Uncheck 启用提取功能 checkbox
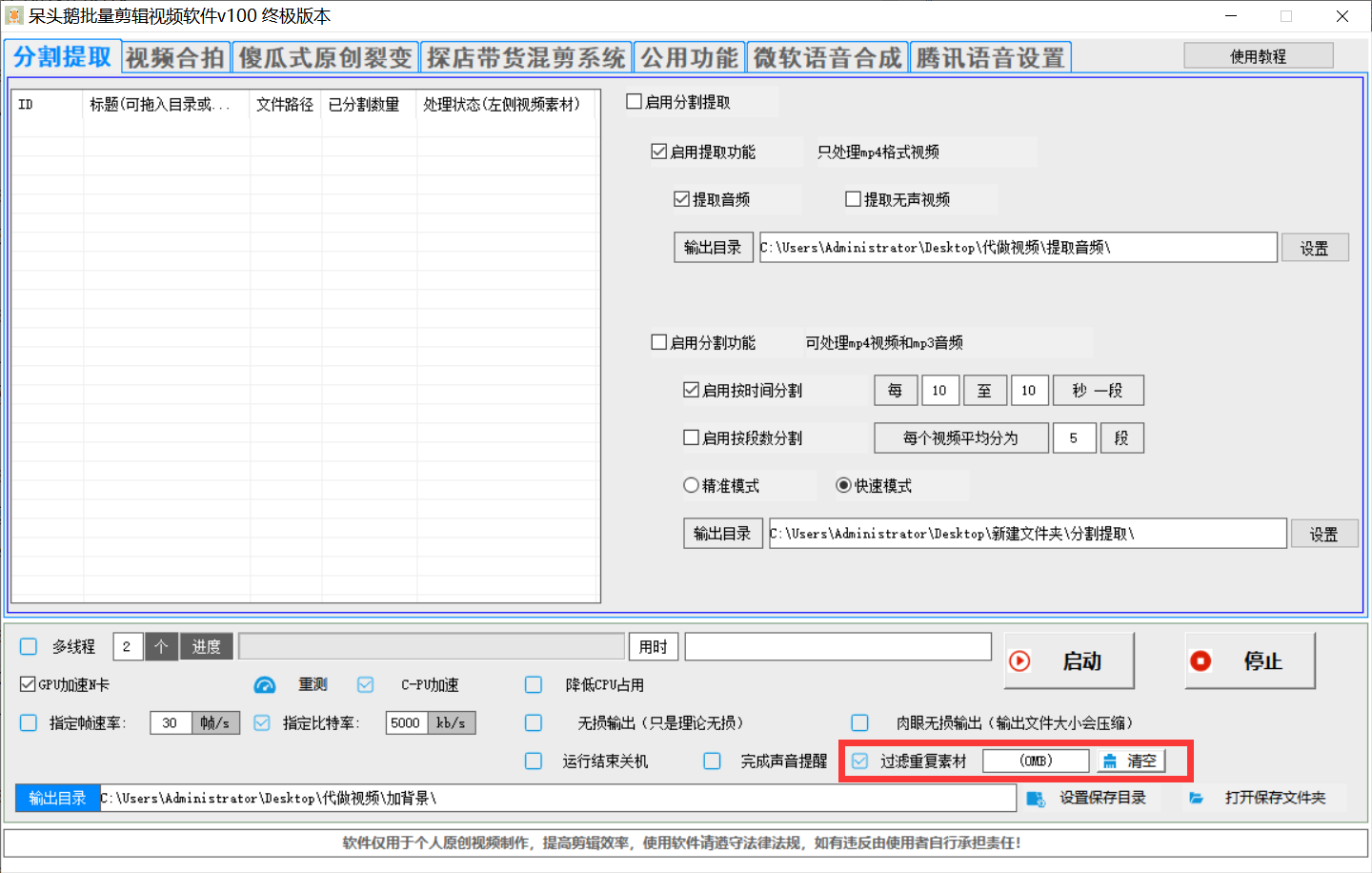 pos(658,151)
